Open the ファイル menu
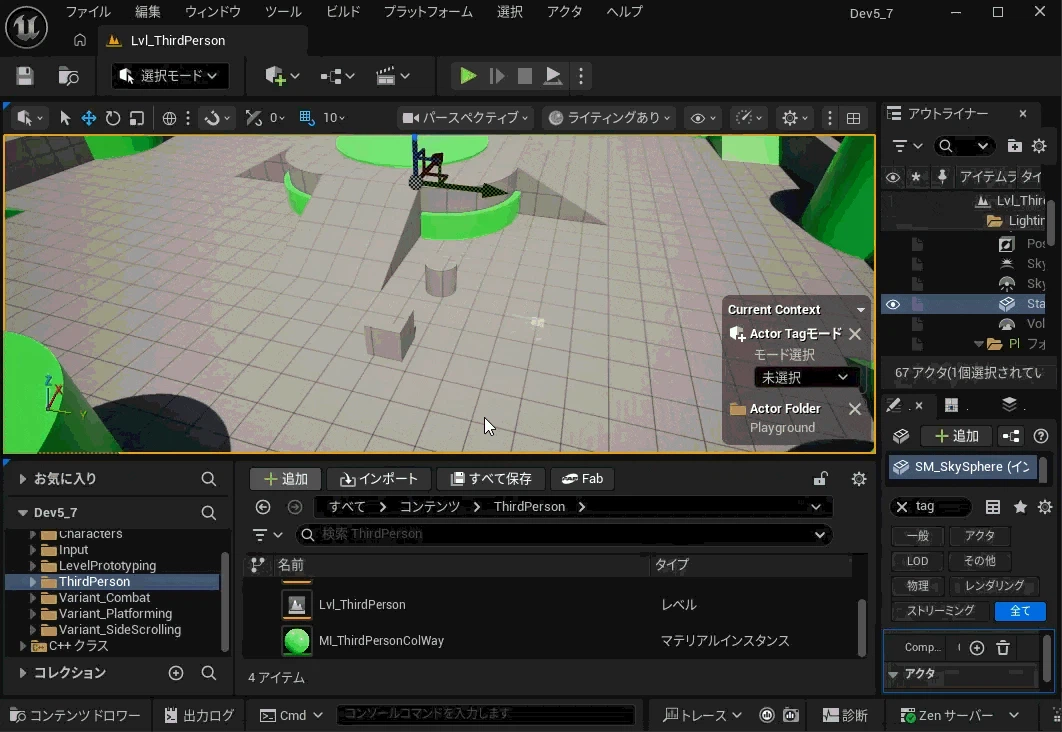This screenshot has height=732, width=1062. pos(88,12)
